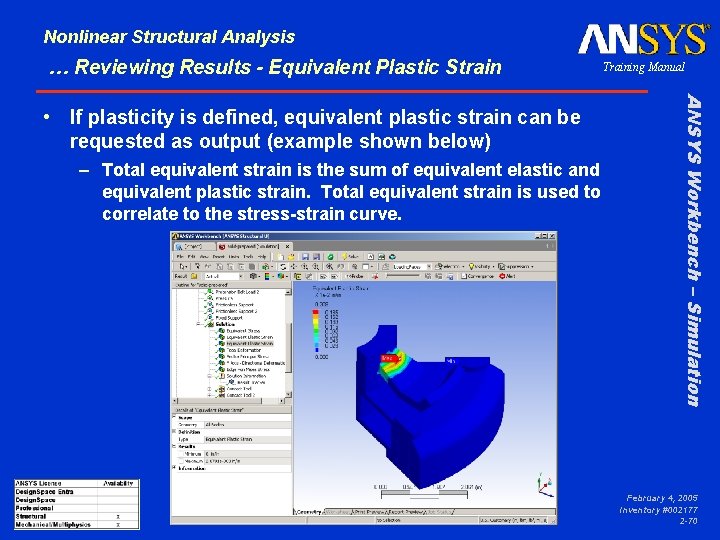This screenshot has height=540, width=720.
Task: Close the Simulation tab with its X
Action: 288,247
